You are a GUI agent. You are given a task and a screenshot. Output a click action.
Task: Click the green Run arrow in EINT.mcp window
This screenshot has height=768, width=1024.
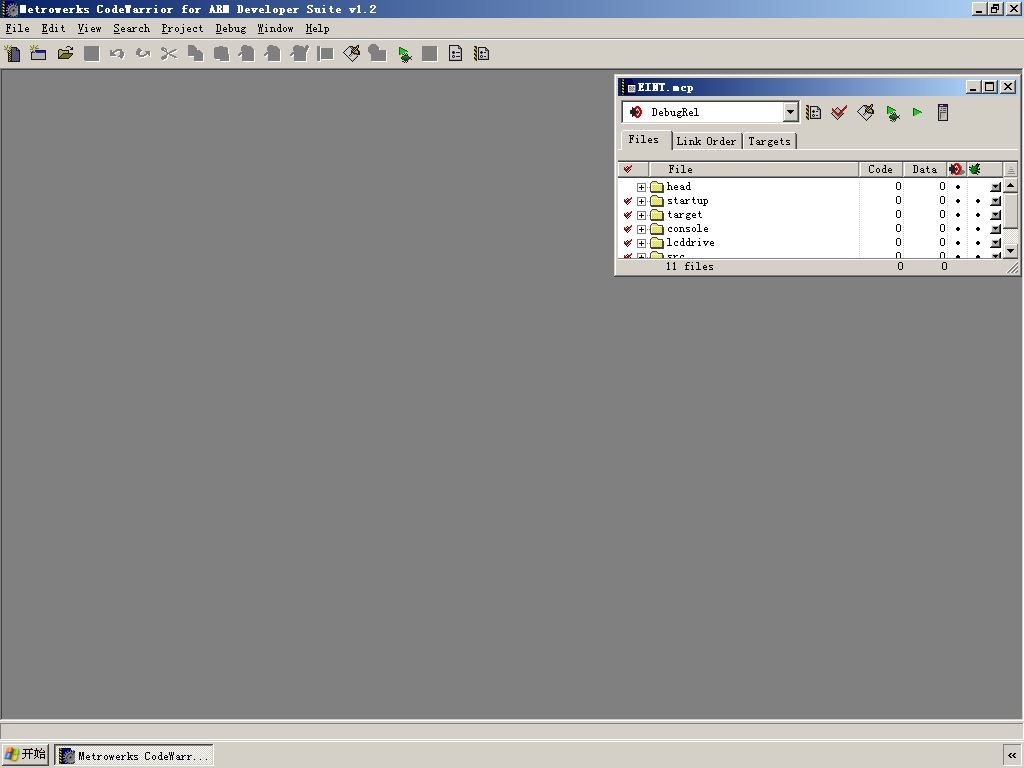point(918,112)
